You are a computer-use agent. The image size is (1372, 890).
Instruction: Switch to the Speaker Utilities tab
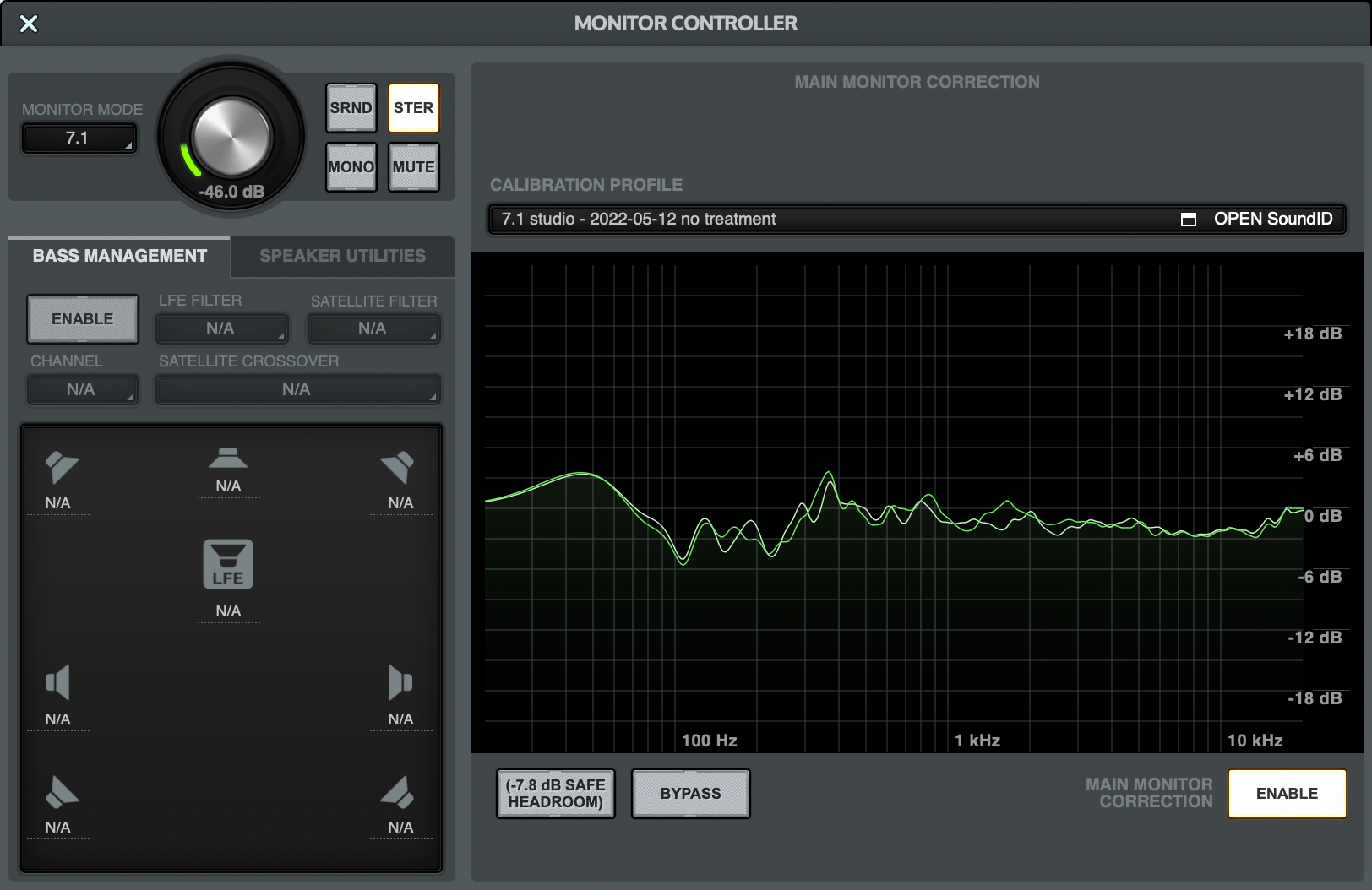(x=342, y=256)
